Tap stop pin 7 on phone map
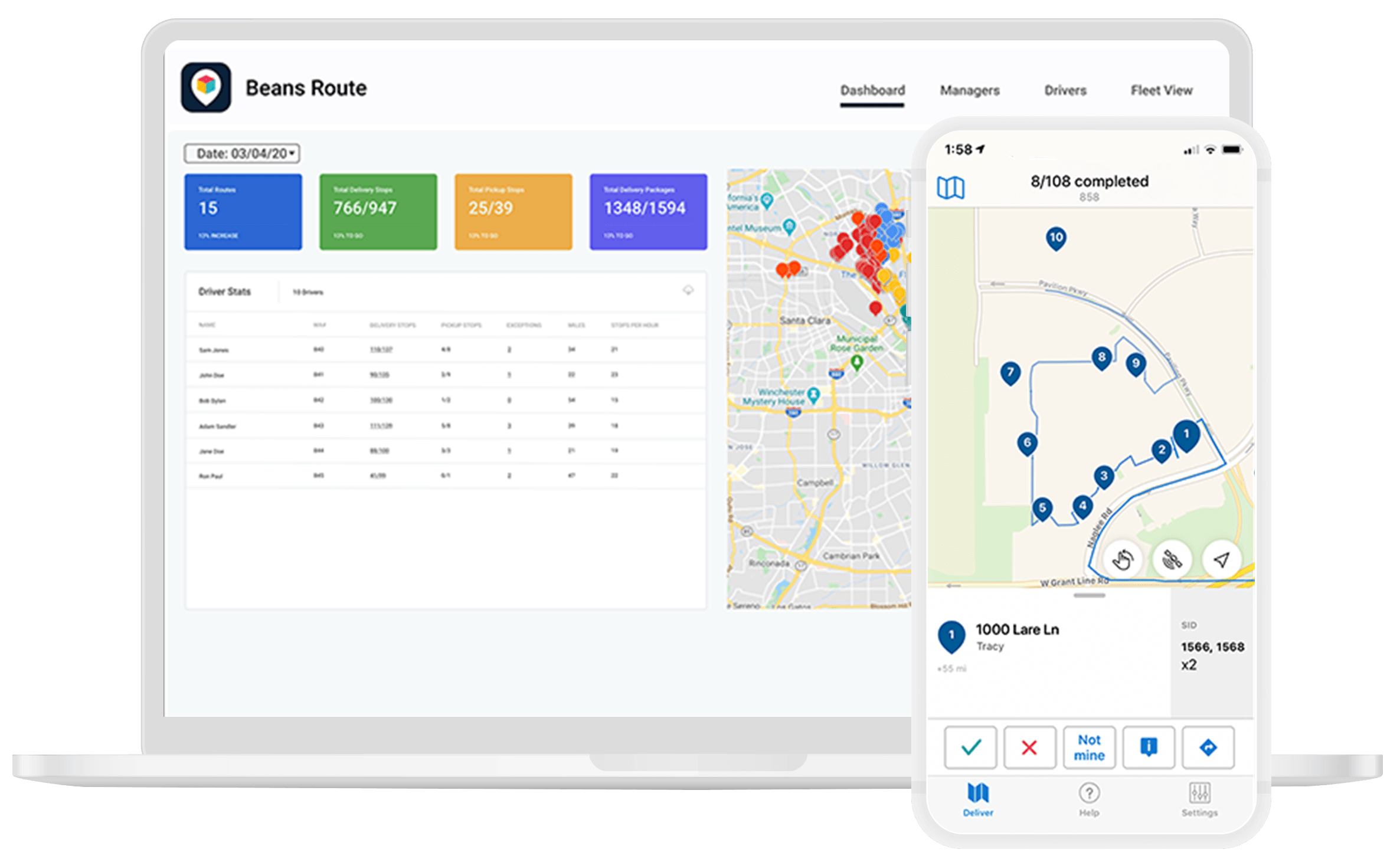This screenshot has height=856, width=1400. coord(1010,373)
